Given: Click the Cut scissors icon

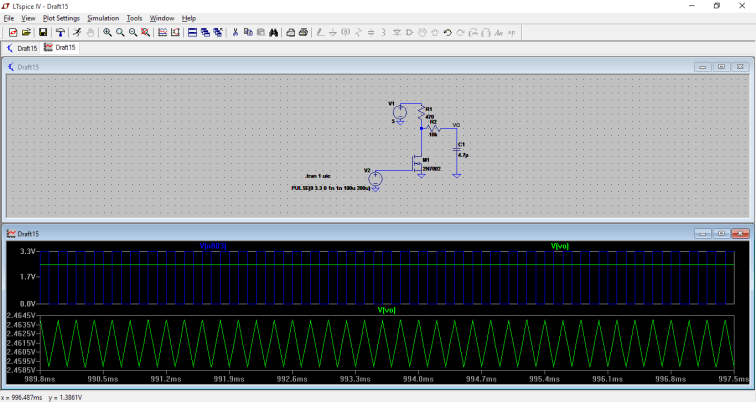Looking at the screenshot, I should click(235, 32).
